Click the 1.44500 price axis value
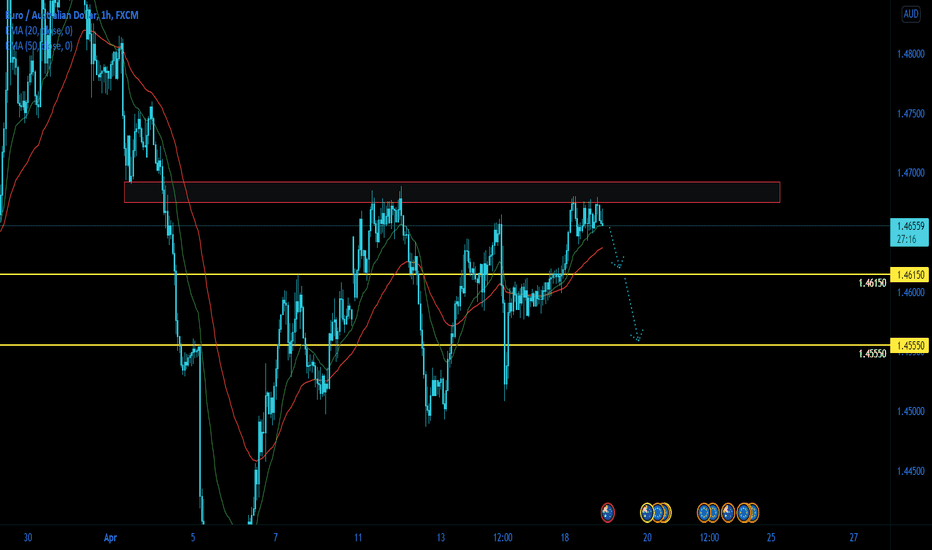932x550 pixels. (x=911, y=471)
